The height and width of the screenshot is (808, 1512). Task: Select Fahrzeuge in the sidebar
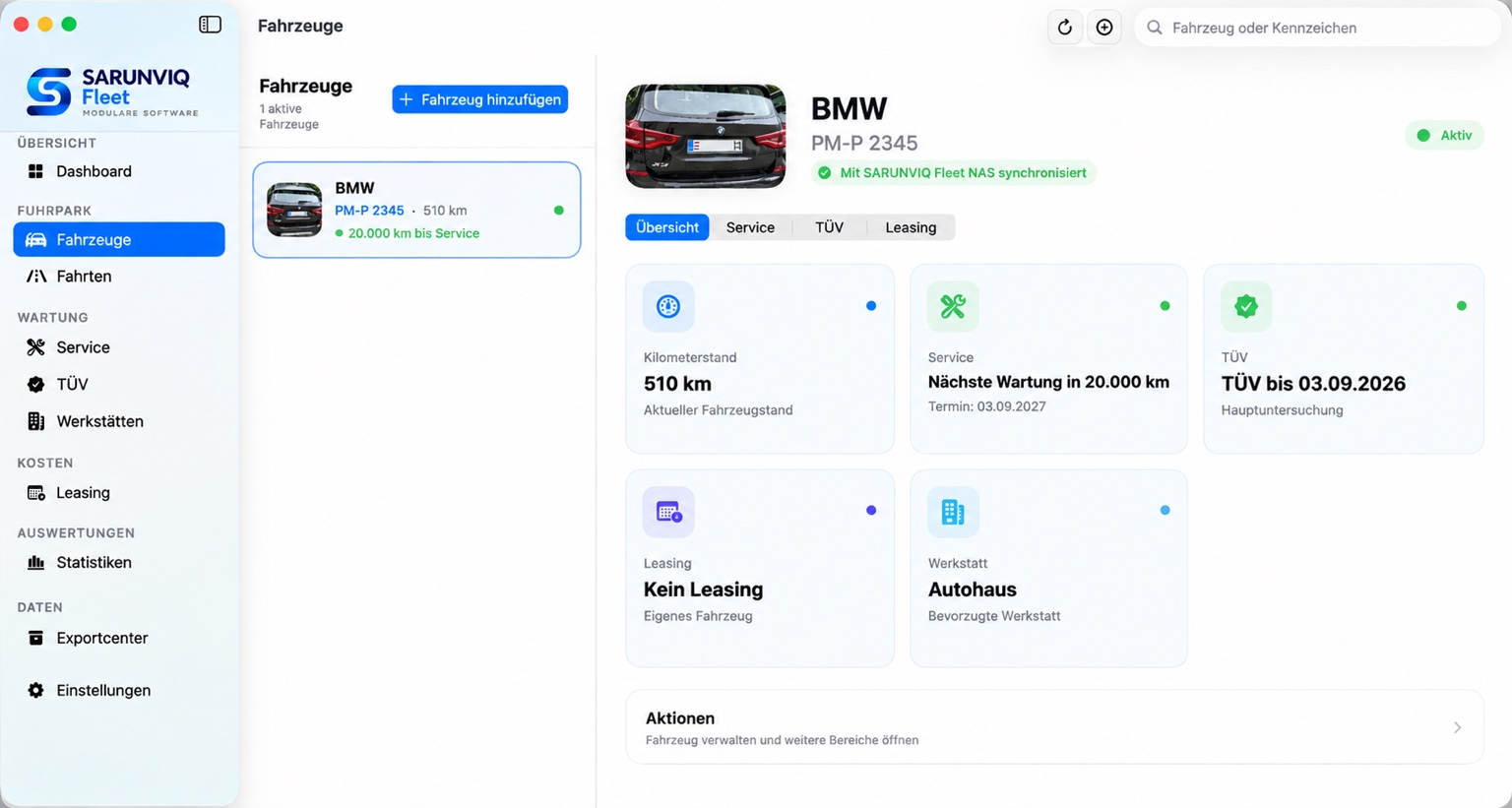click(119, 239)
